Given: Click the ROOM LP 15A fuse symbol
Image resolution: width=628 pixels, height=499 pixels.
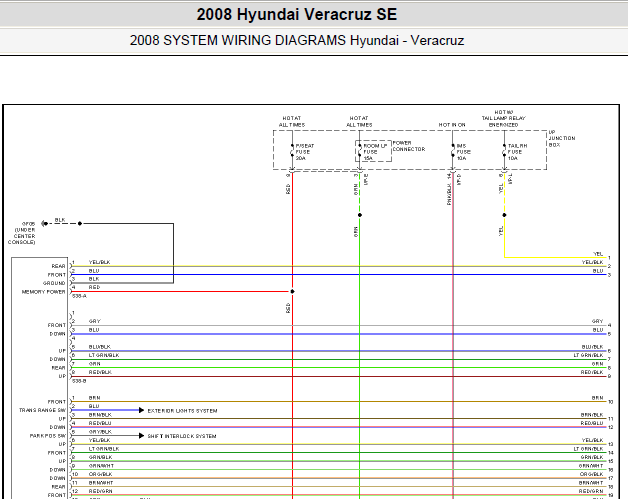Looking at the screenshot, I should pos(360,152).
